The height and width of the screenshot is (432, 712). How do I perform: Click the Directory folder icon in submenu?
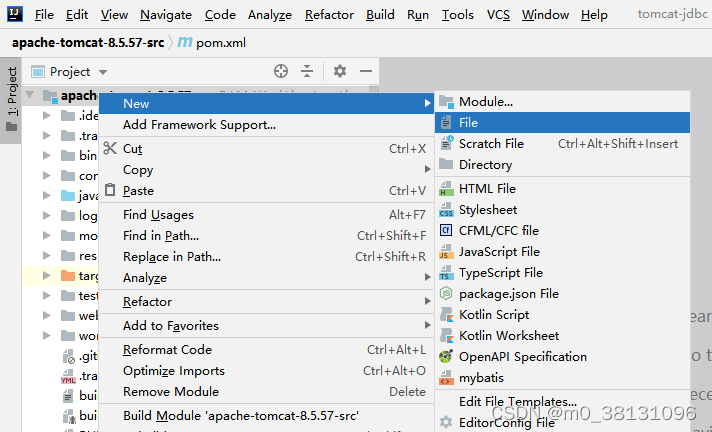click(x=446, y=164)
